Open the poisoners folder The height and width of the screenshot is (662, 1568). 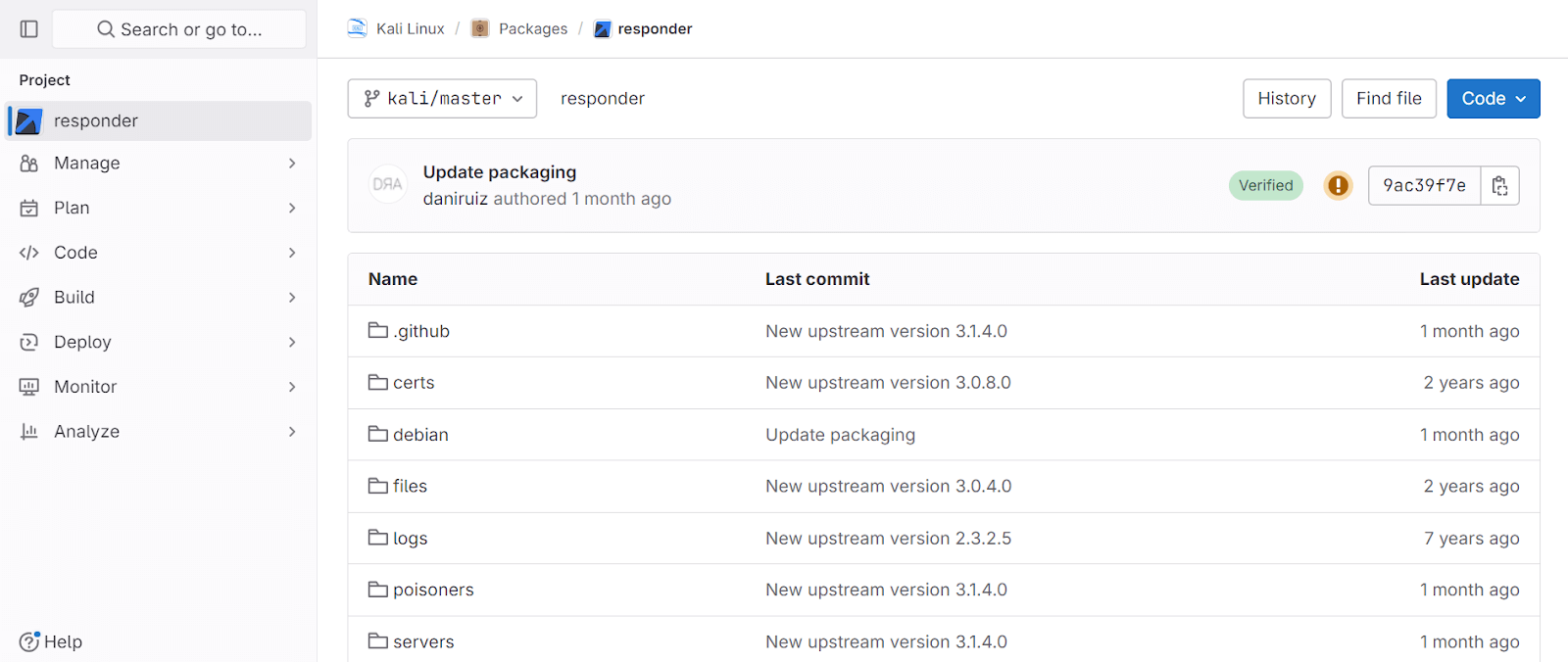click(x=433, y=590)
